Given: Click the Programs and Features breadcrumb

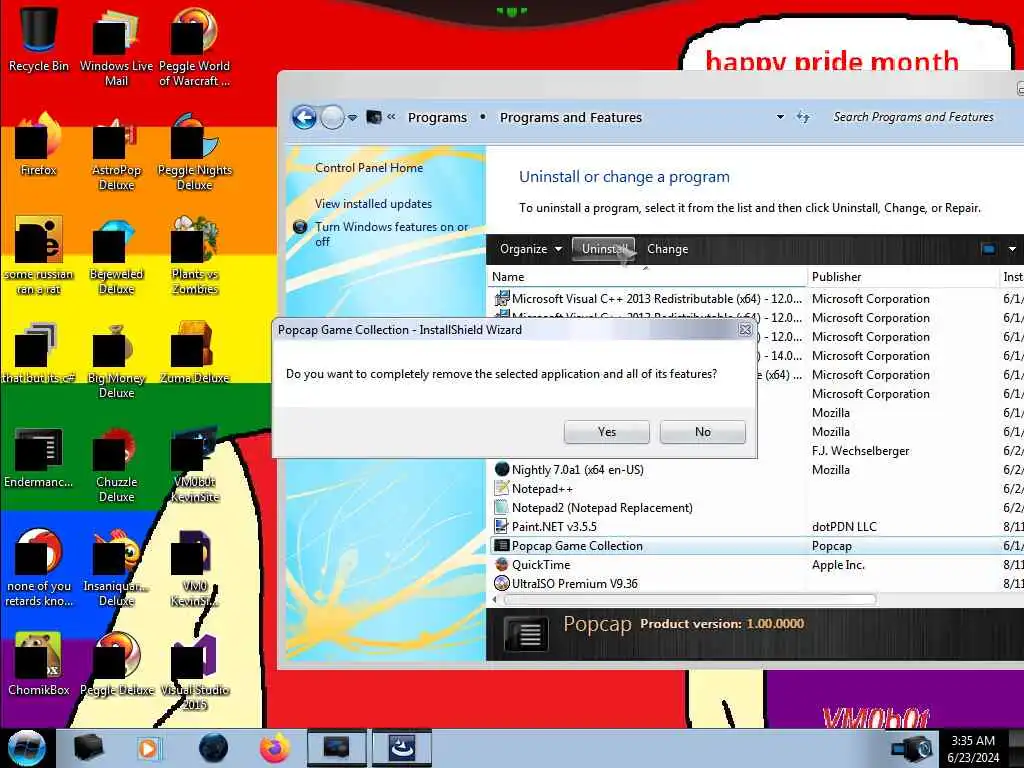Looking at the screenshot, I should point(571,118).
